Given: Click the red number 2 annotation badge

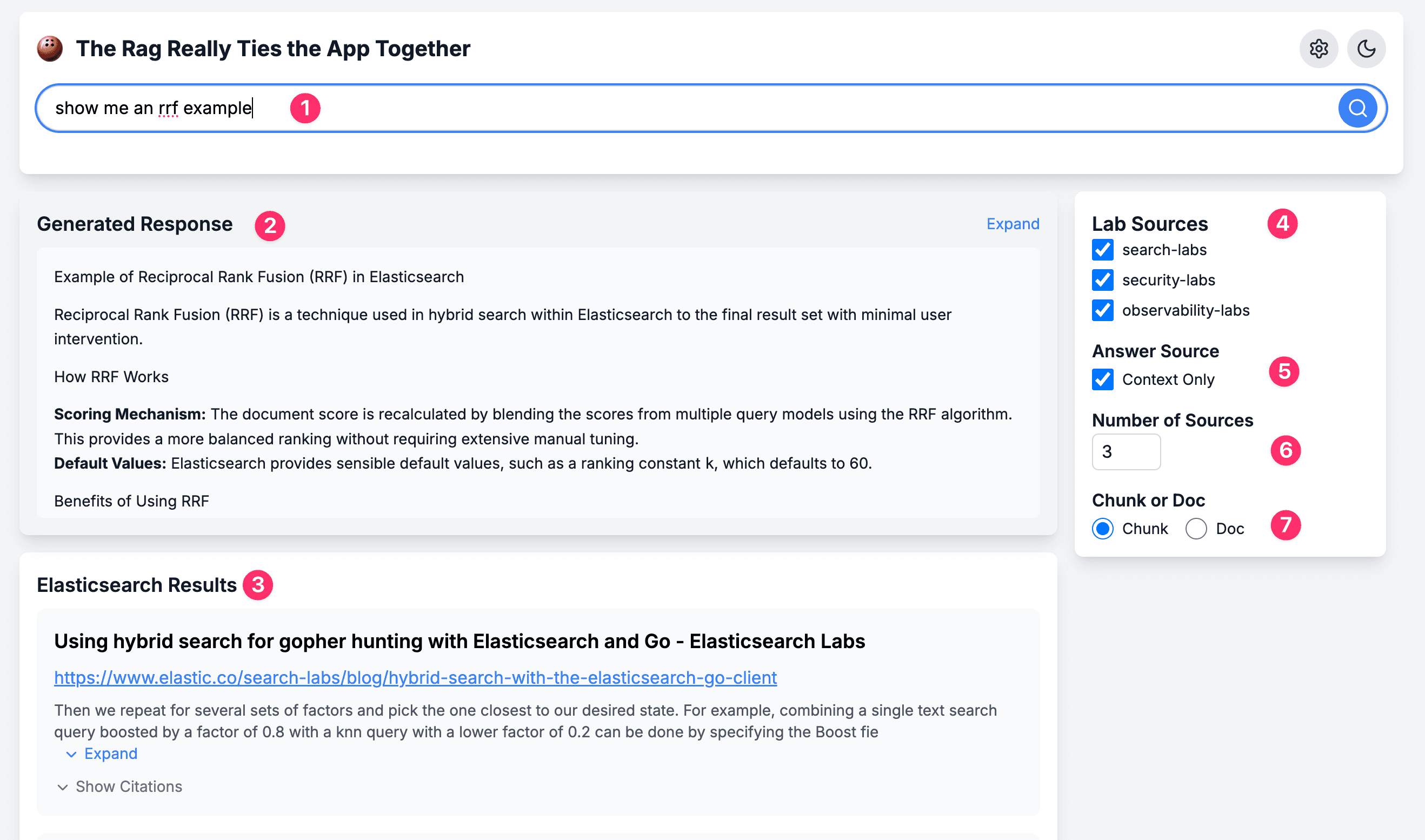Looking at the screenshot, I should point(270,226).
